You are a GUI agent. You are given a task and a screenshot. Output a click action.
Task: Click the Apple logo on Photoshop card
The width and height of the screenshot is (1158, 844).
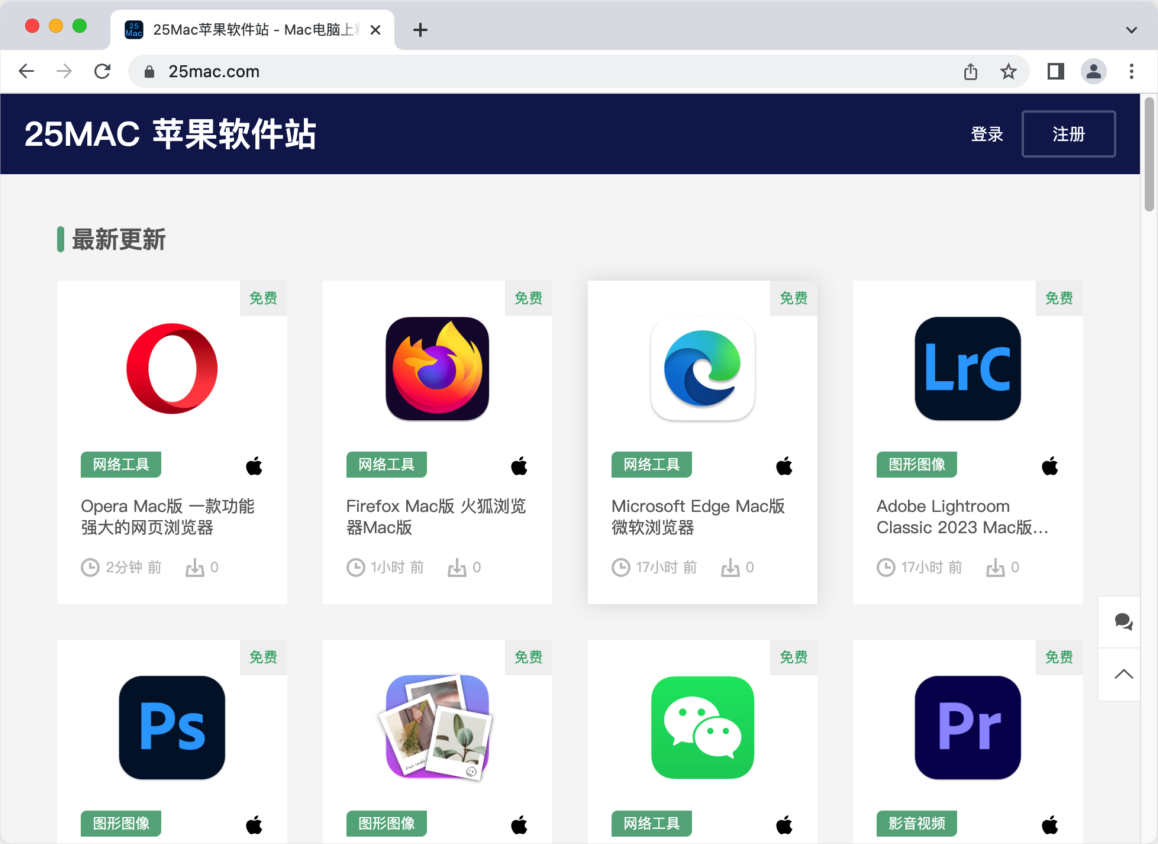(x=254, y=825)
